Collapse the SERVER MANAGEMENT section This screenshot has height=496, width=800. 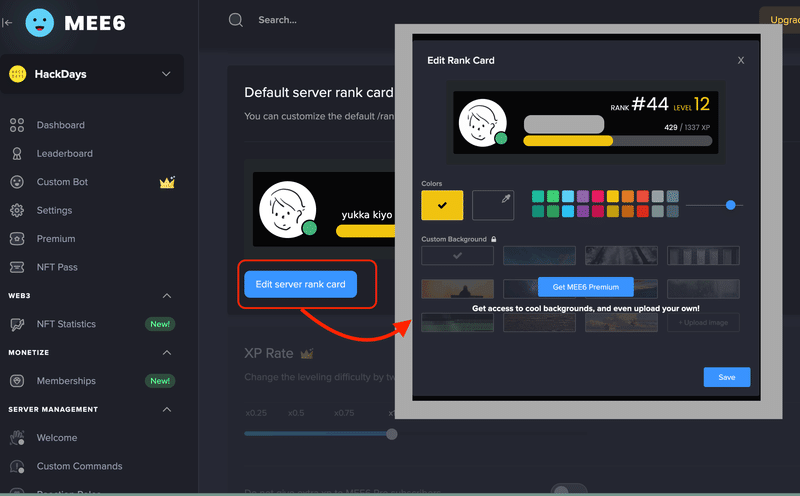[x=167, y=410]
